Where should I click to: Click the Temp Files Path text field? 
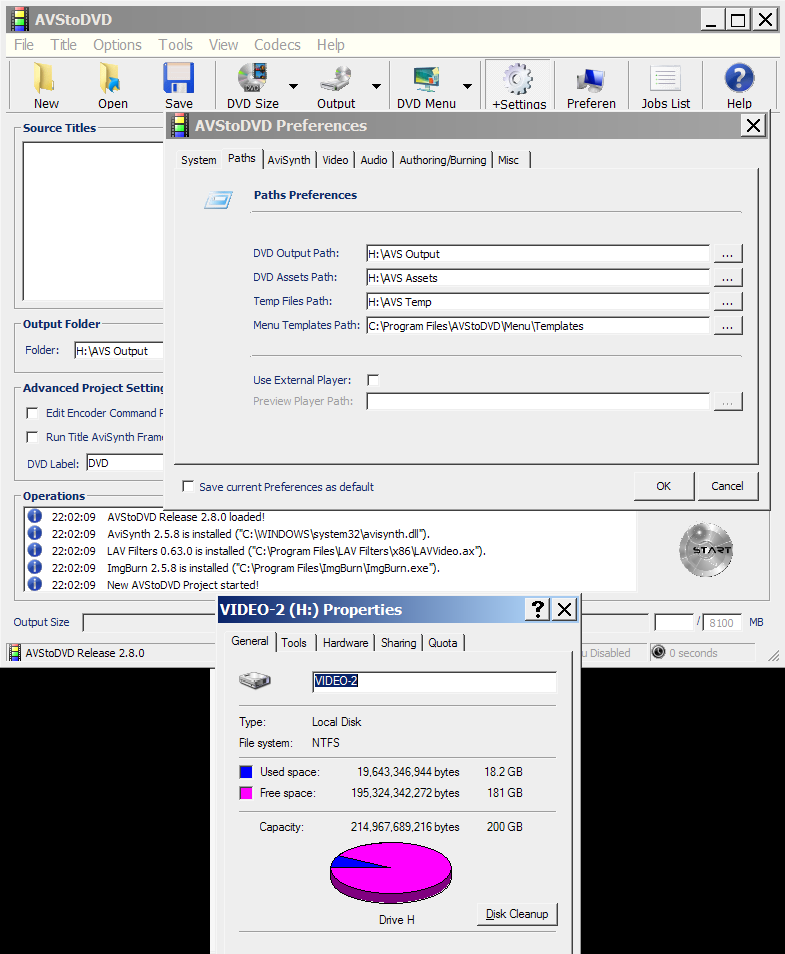point(538,302)
